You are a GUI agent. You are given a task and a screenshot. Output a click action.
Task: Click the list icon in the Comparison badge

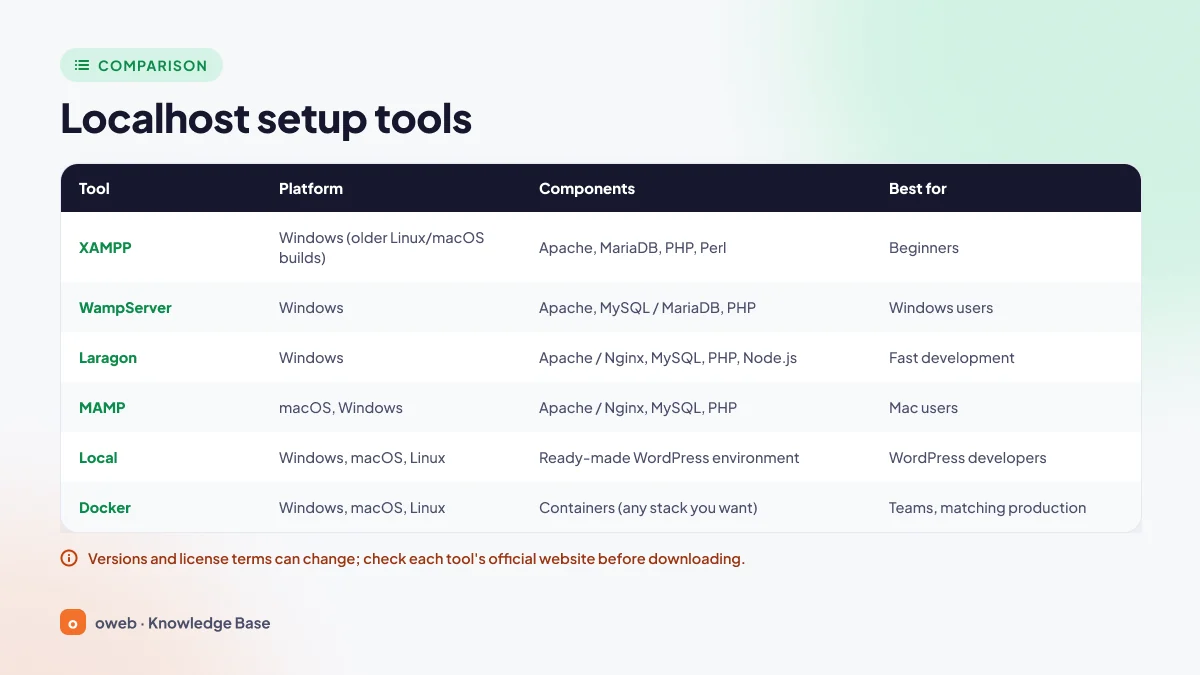[x=82, y=65]
